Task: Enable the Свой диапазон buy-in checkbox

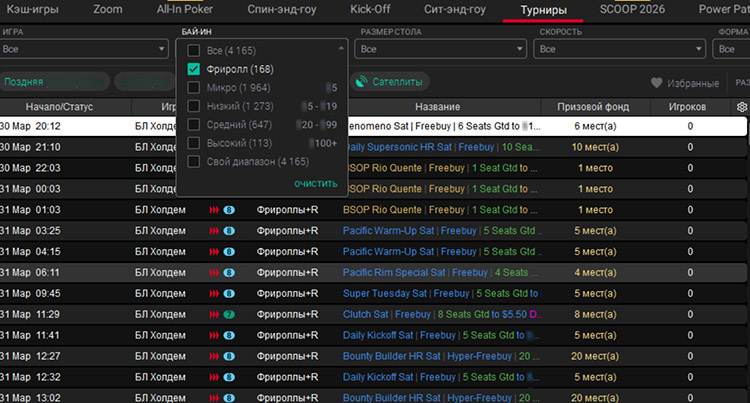Action: click(x=194, y=160)
